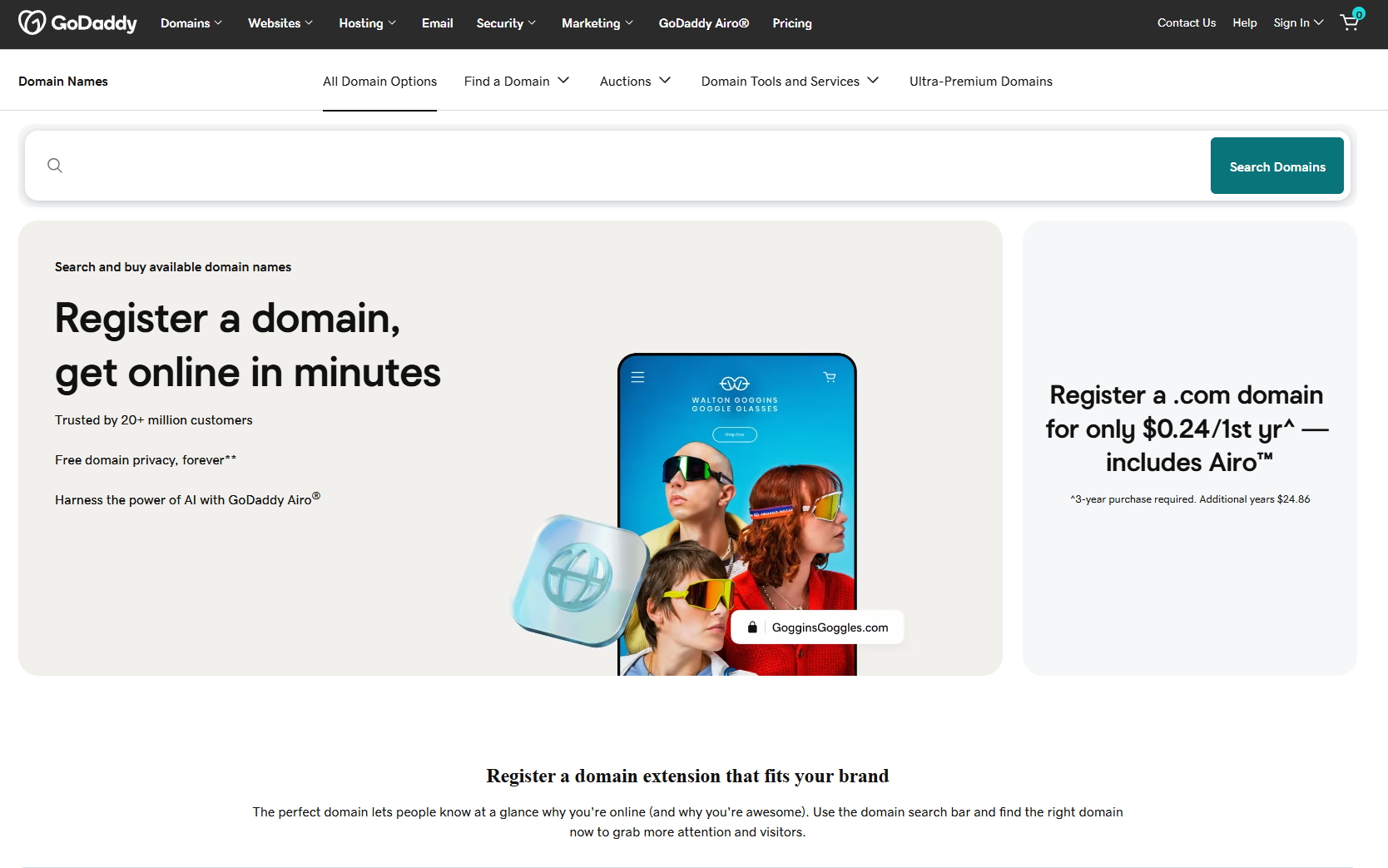Click inside the domain search input field
Screen dimensions: 1388x868
click(582, 166)
